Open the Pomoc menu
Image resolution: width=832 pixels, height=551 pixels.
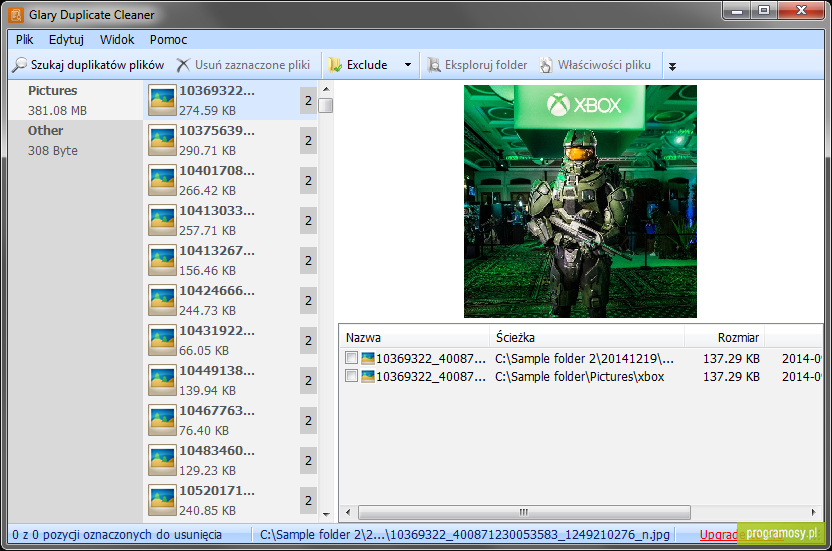168,40
